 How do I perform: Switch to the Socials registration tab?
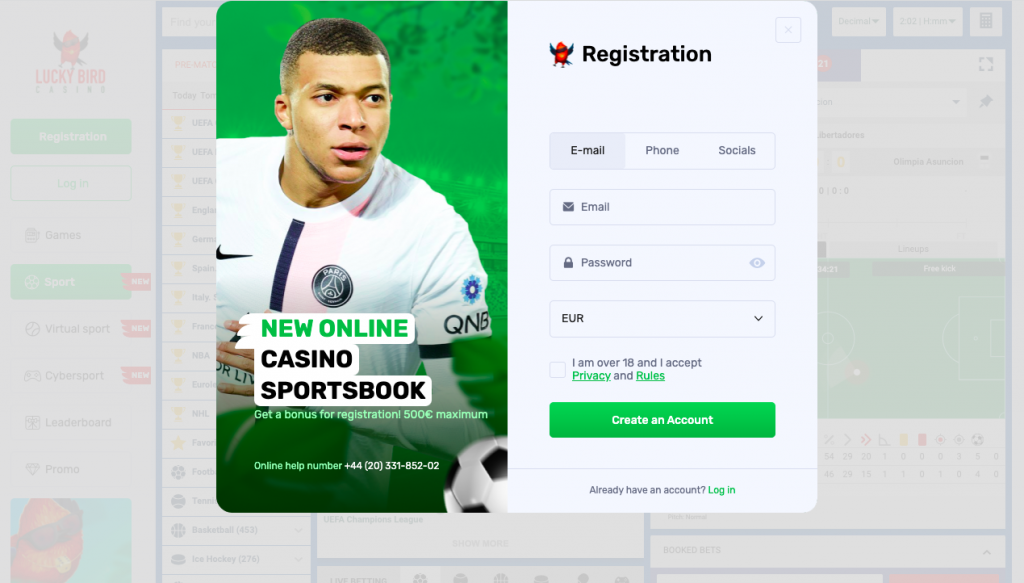(737, 151)
